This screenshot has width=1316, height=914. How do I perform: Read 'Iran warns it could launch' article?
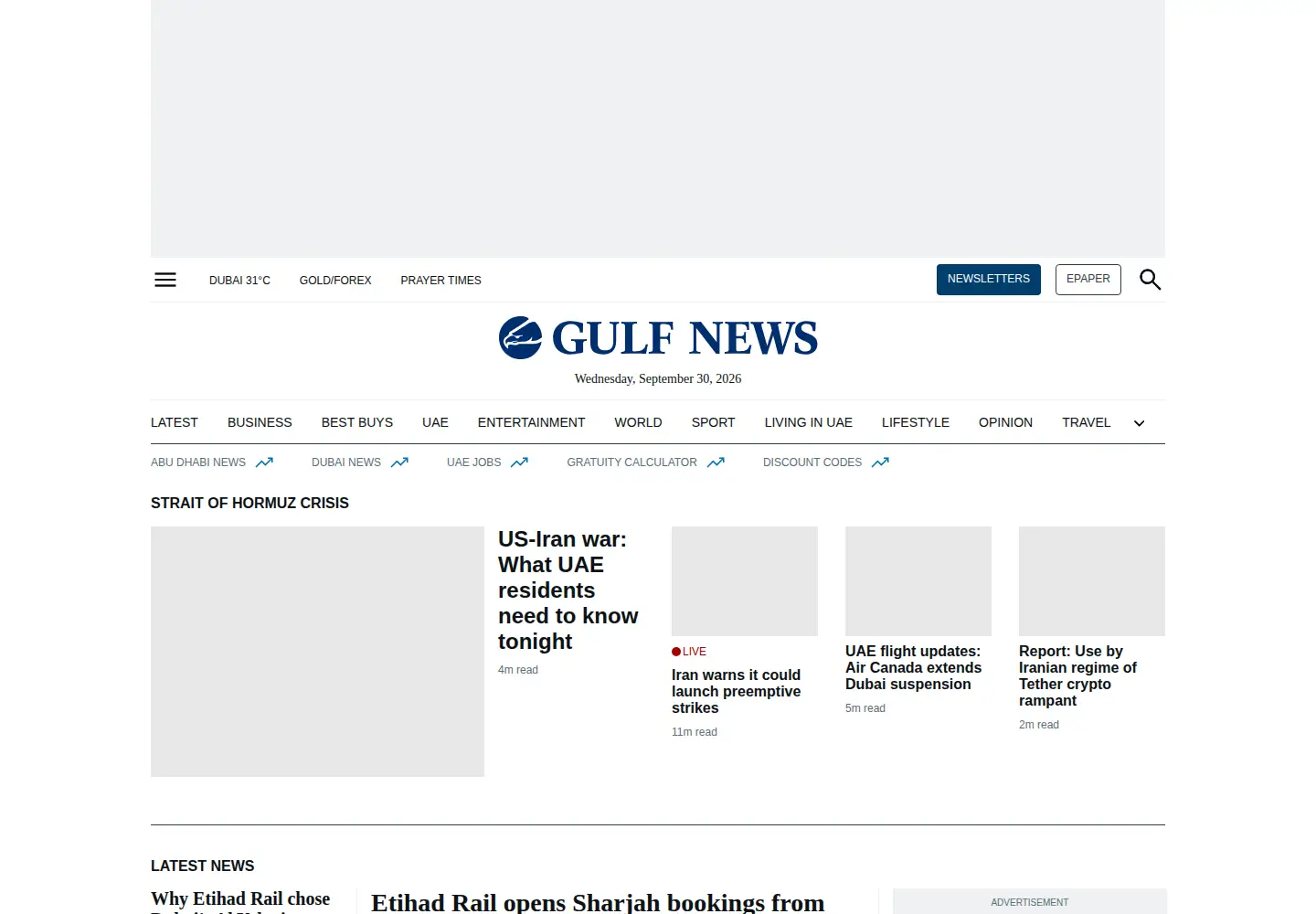(737, 691)
